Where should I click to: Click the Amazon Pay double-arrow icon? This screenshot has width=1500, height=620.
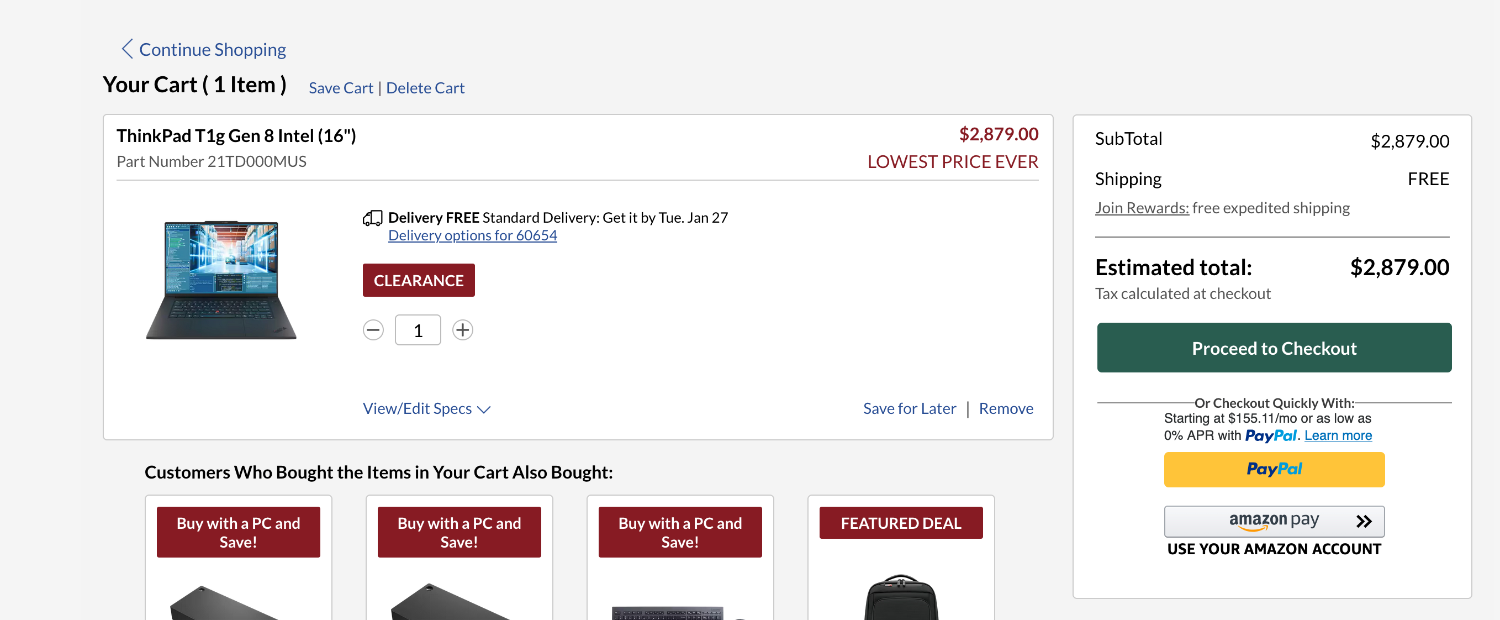click(x=1364, y=521)
